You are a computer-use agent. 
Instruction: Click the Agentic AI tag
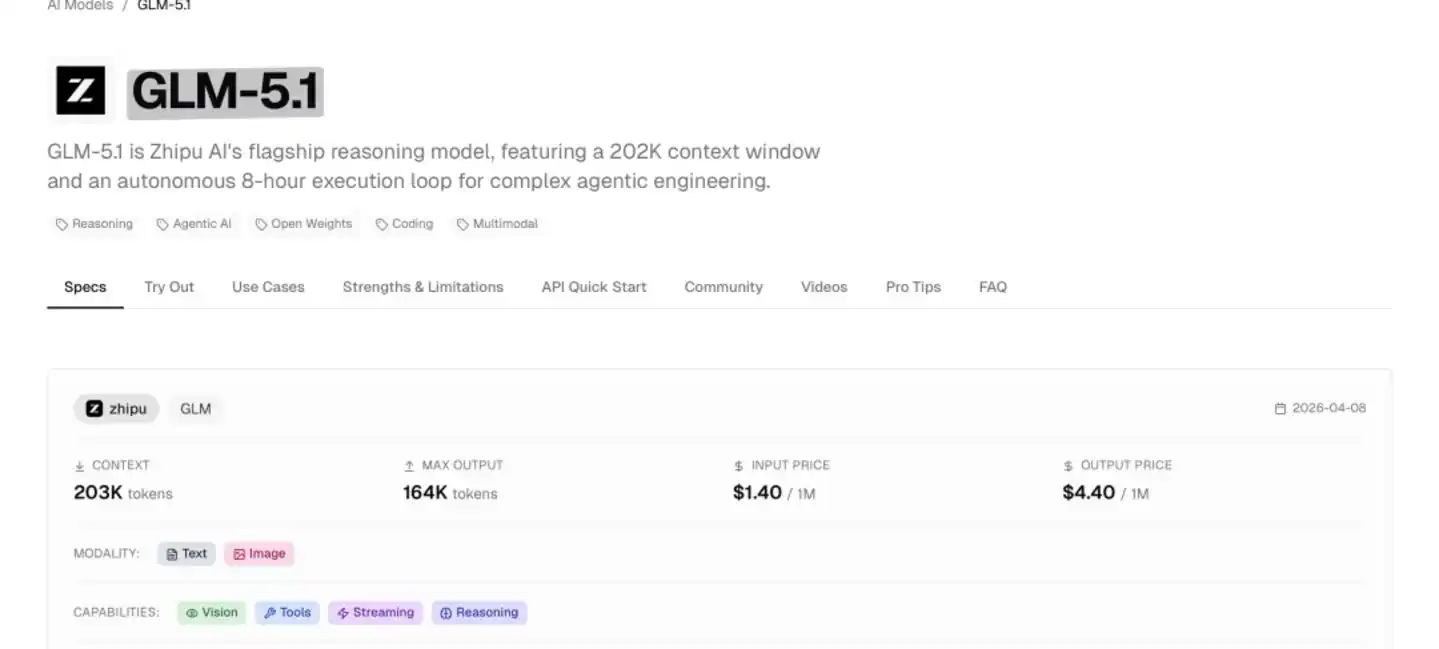point(194,224)
